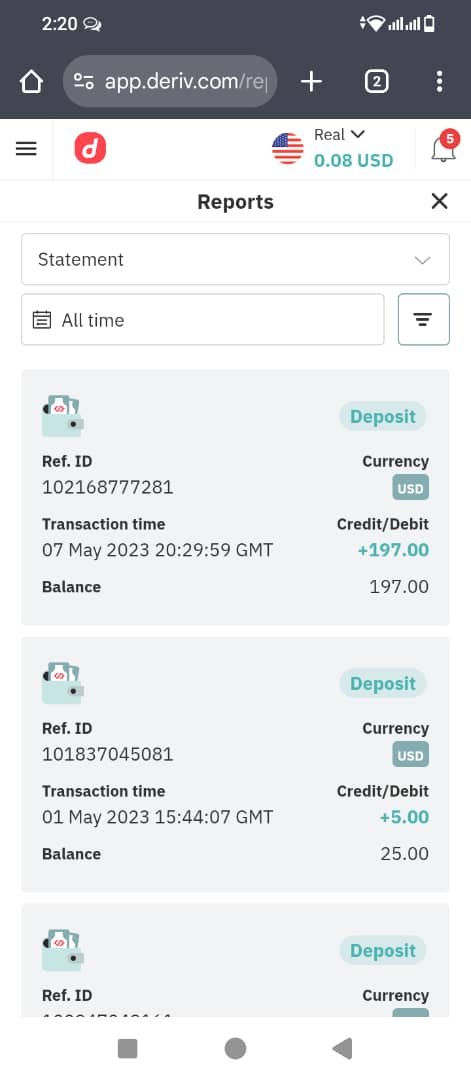Viewport: 471px width, 1080px height.
Task: Open the filter options icon button
Action: 423,320
